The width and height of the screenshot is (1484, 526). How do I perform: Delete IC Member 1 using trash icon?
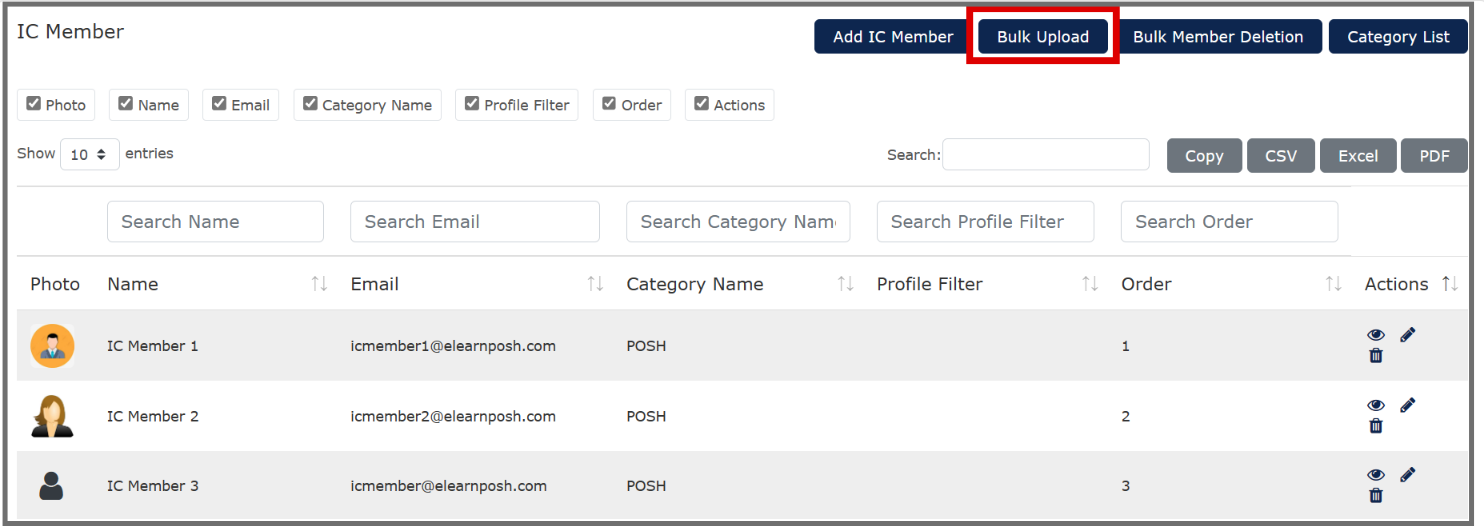1376,356
